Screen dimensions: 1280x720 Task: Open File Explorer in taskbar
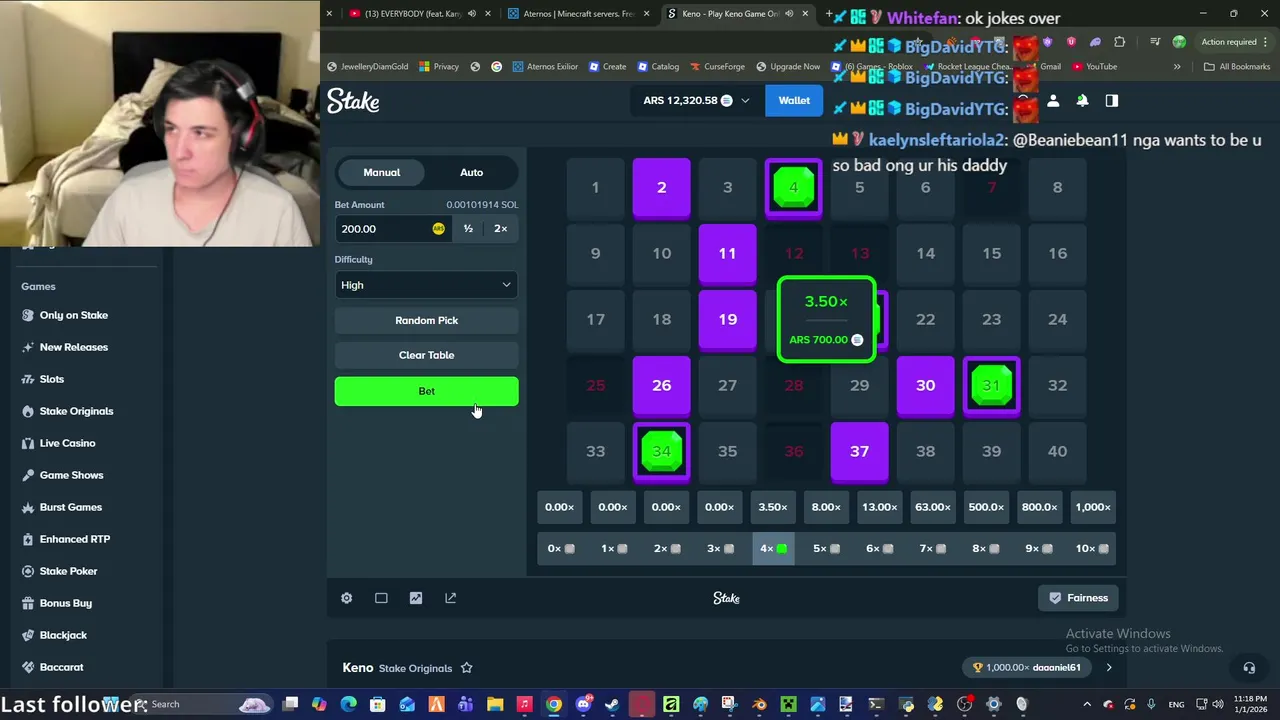click(495, 704)
